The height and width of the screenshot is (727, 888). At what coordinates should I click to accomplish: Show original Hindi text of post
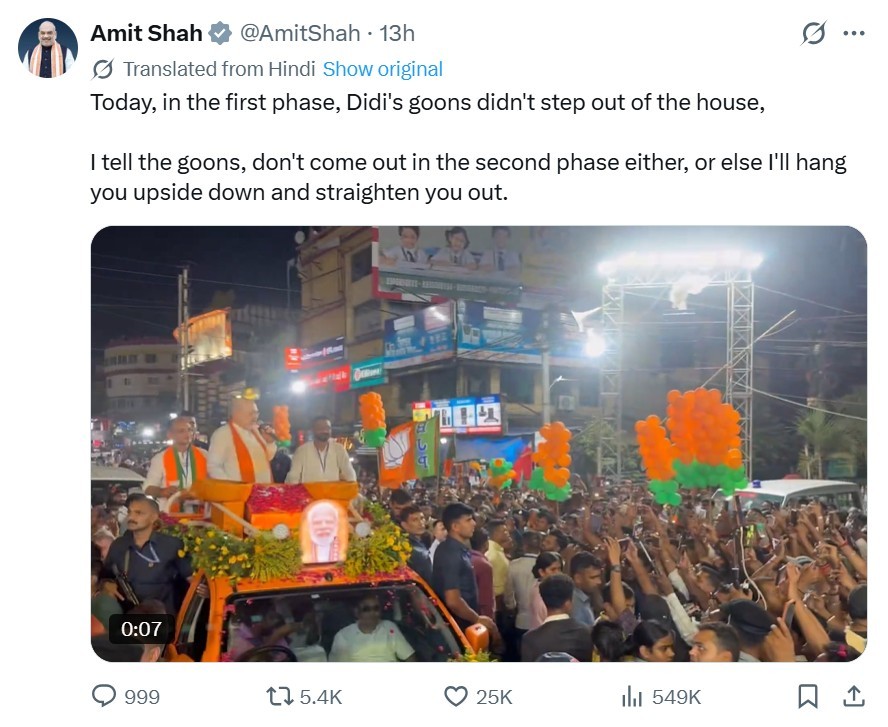point(382,69)
